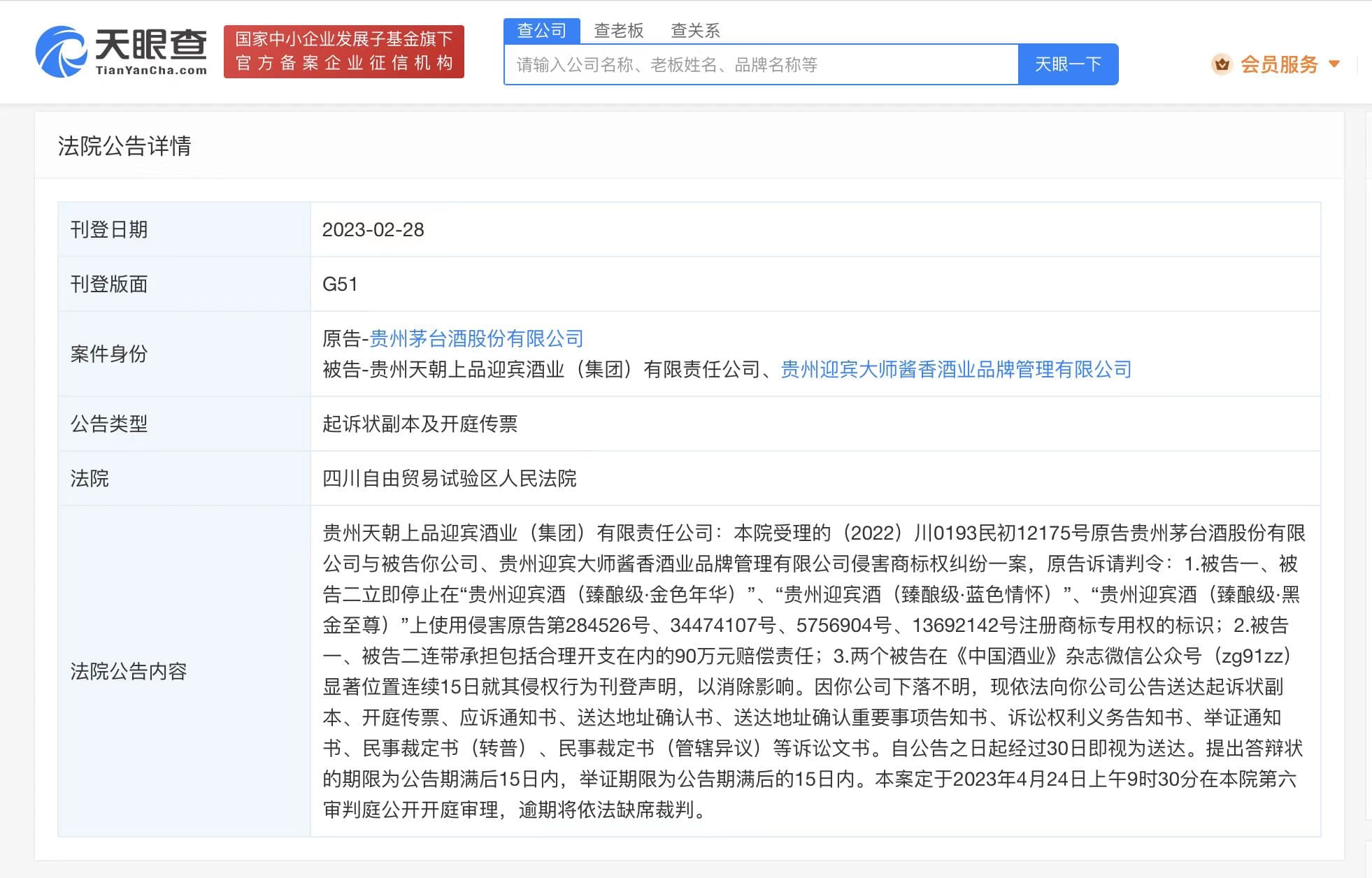
Task: Click the 法院公告详情 section heading
Action: (124, 146)
